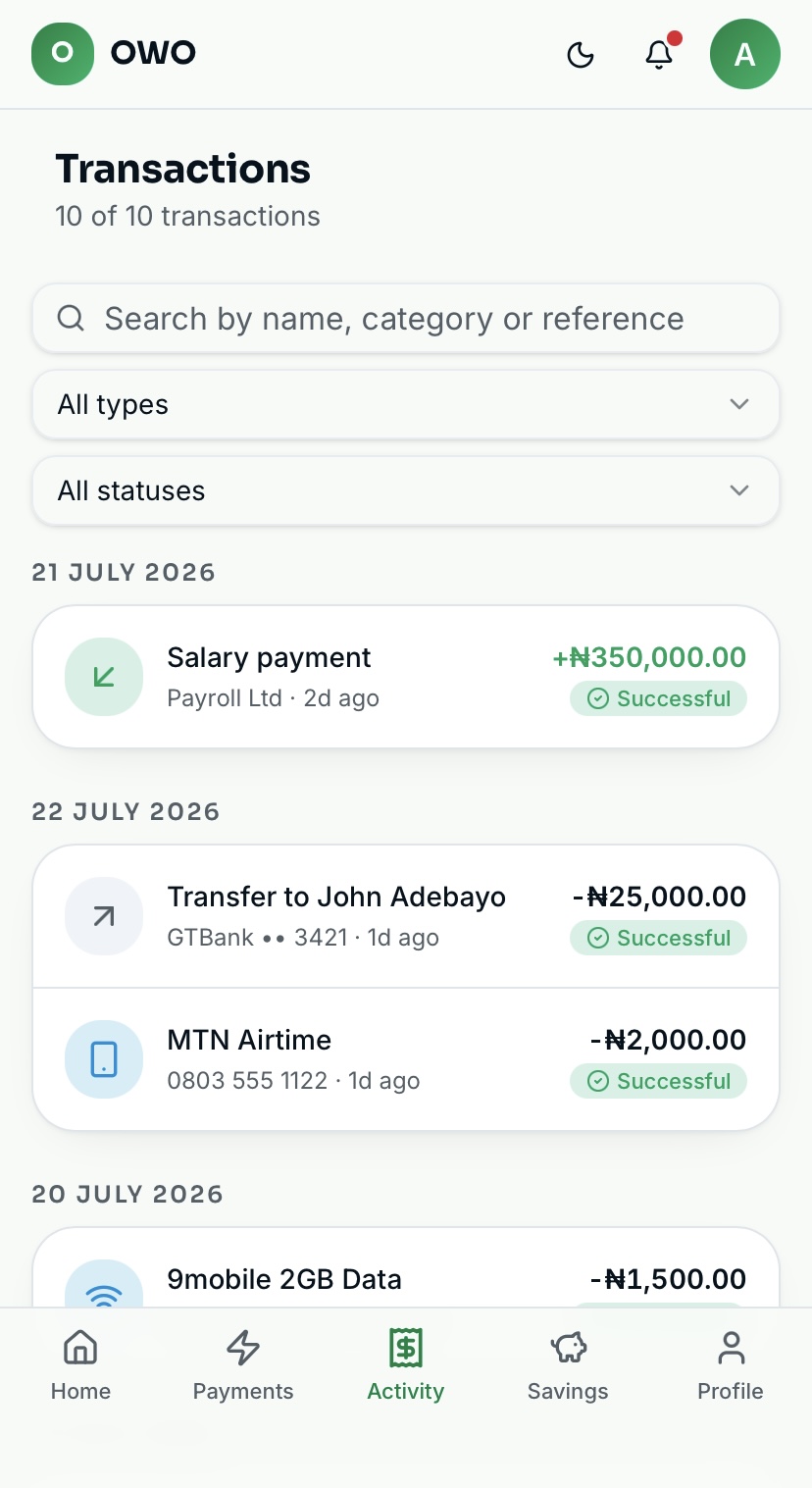Click the chevron on the All statuses filter
The image size is (812, 1488).
[x=739, y=490]
